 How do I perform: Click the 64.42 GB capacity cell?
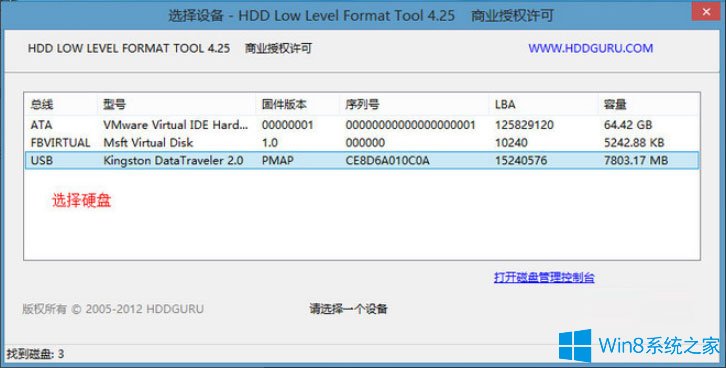click(628, 125)
